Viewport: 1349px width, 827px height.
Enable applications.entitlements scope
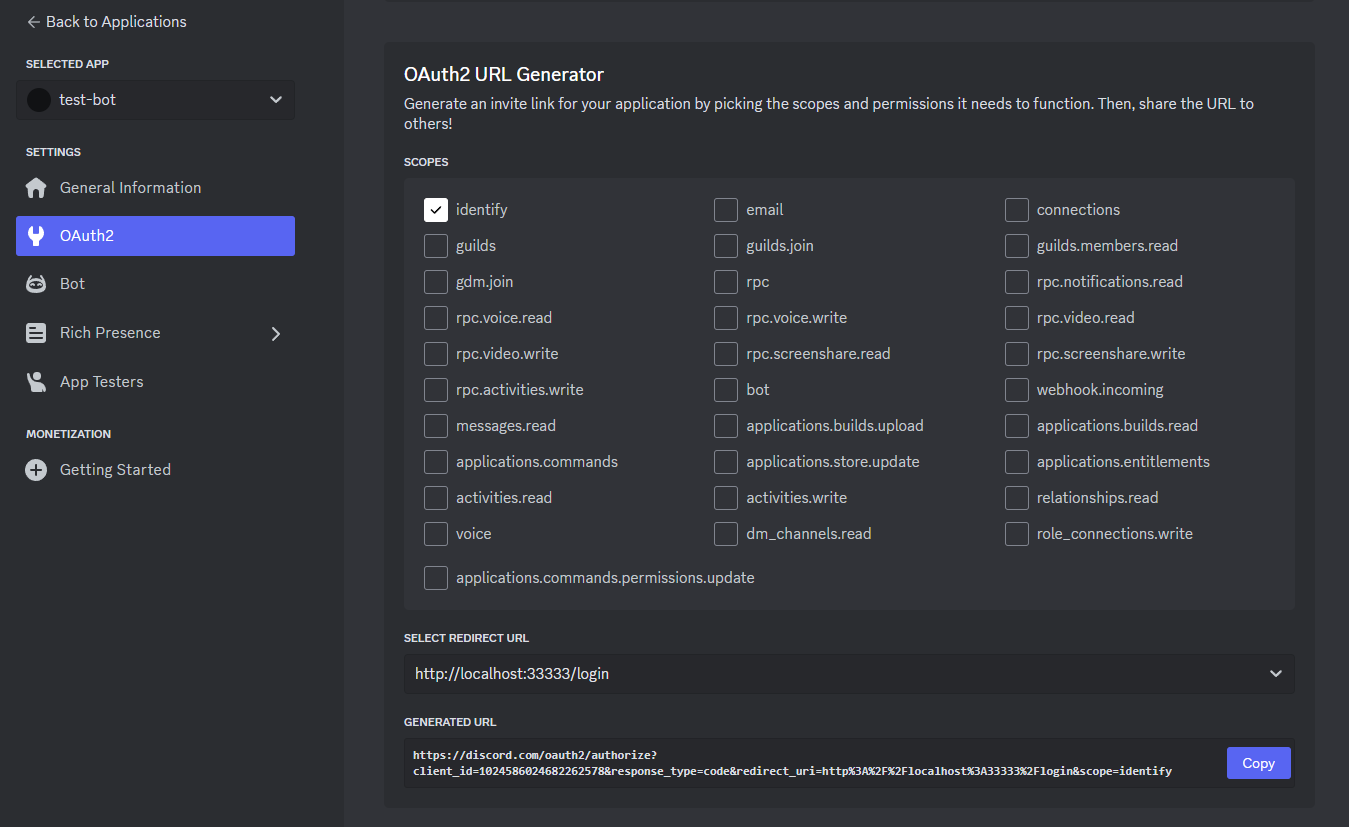[x=1017, y=462]
